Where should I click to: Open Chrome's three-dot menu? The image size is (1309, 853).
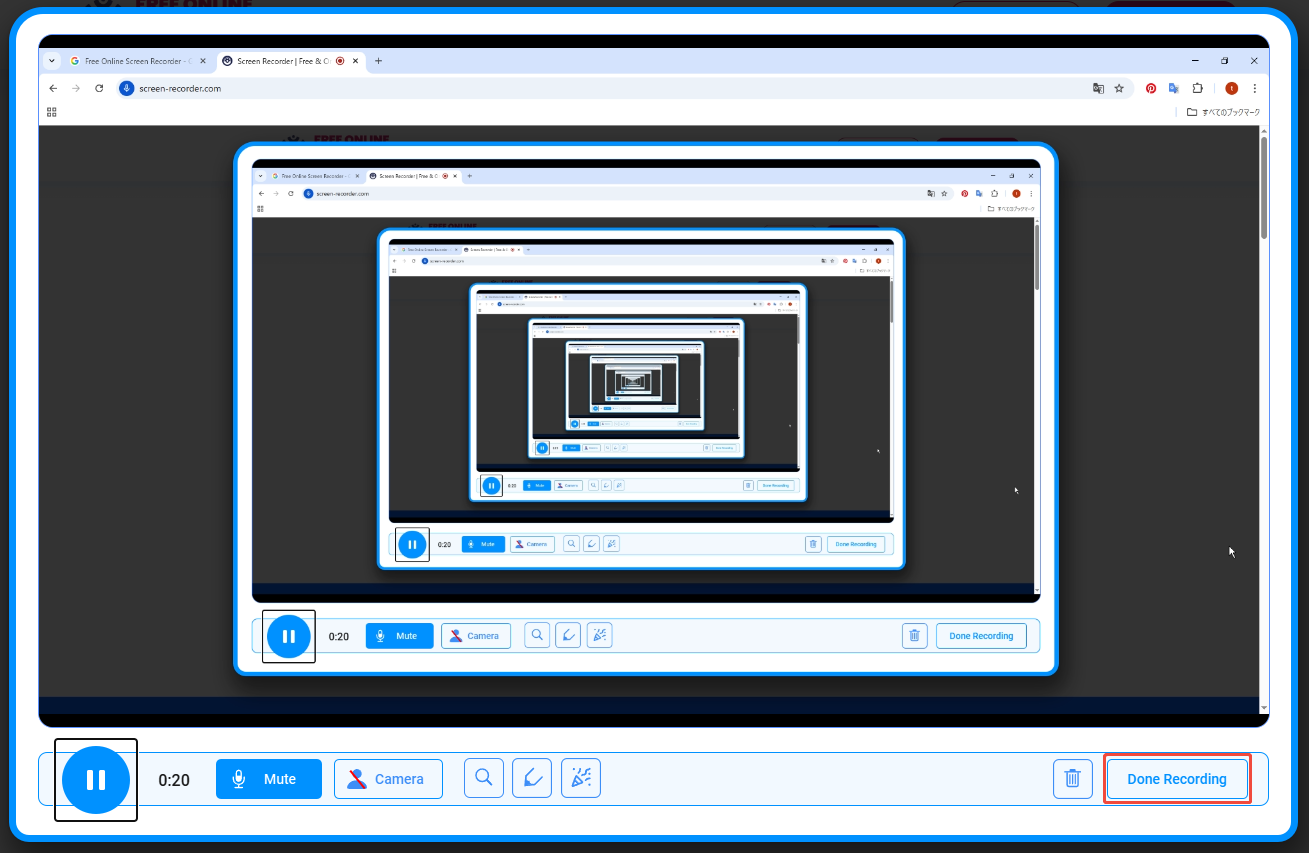point(1255,88)
